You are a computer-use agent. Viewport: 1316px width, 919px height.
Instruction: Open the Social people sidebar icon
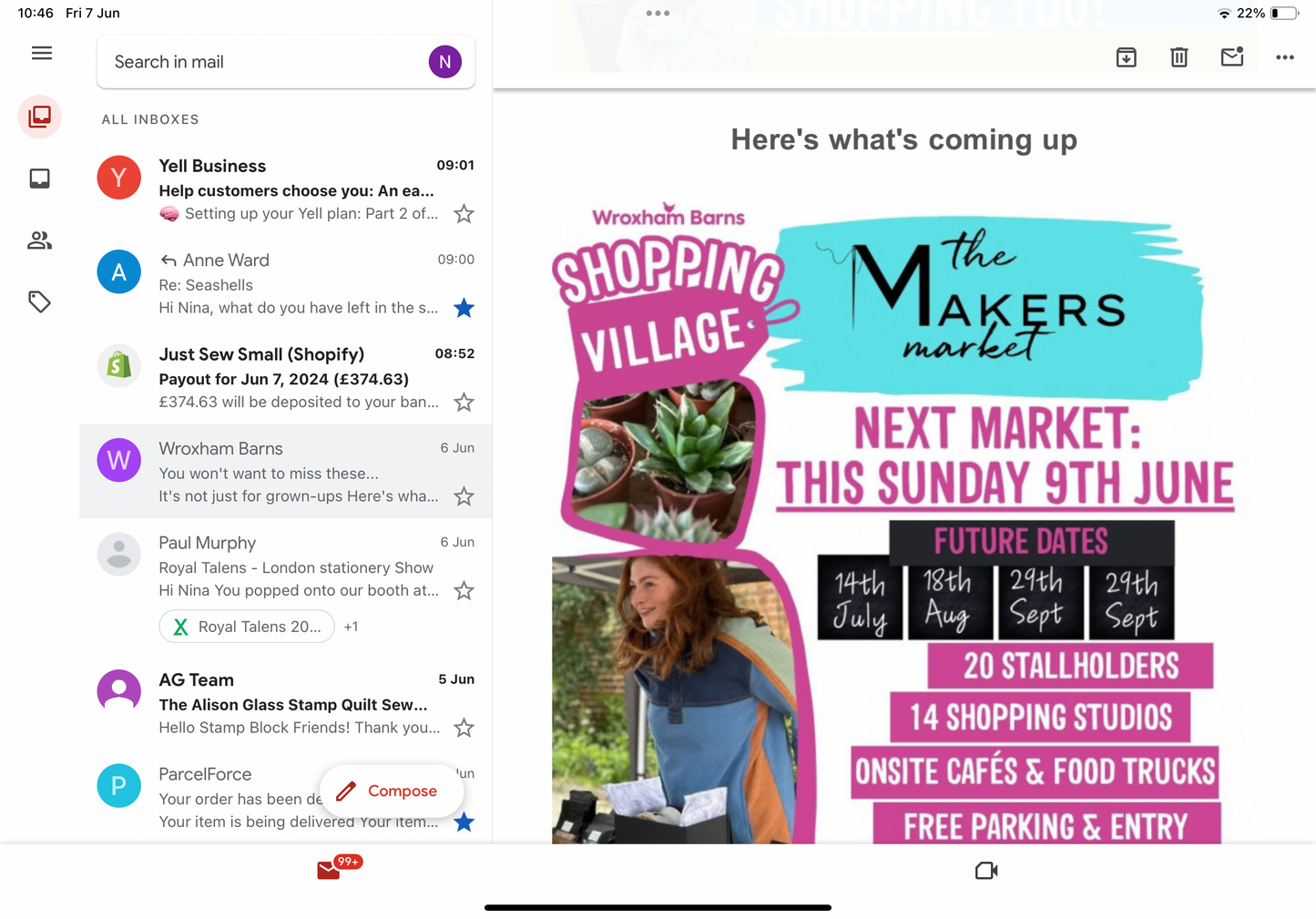[40, 240]
